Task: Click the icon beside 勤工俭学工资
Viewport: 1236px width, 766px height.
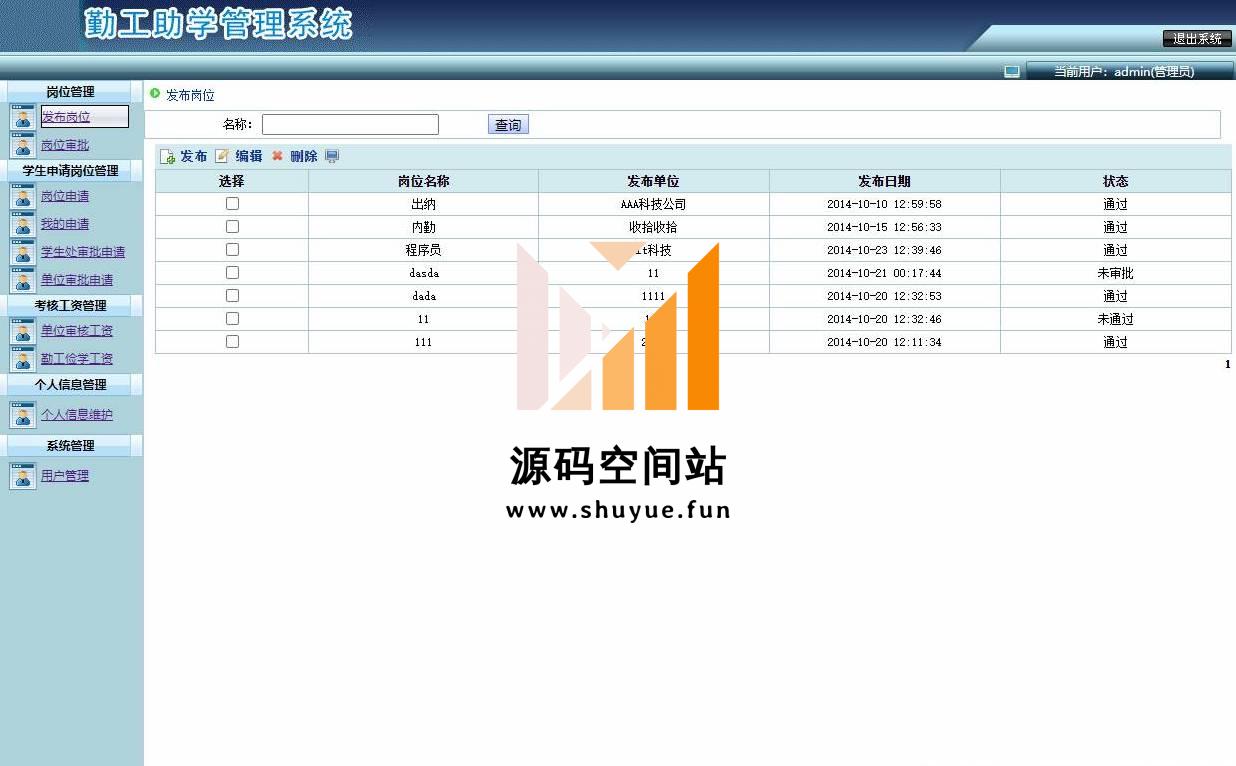Action: [x=23, y=359]
